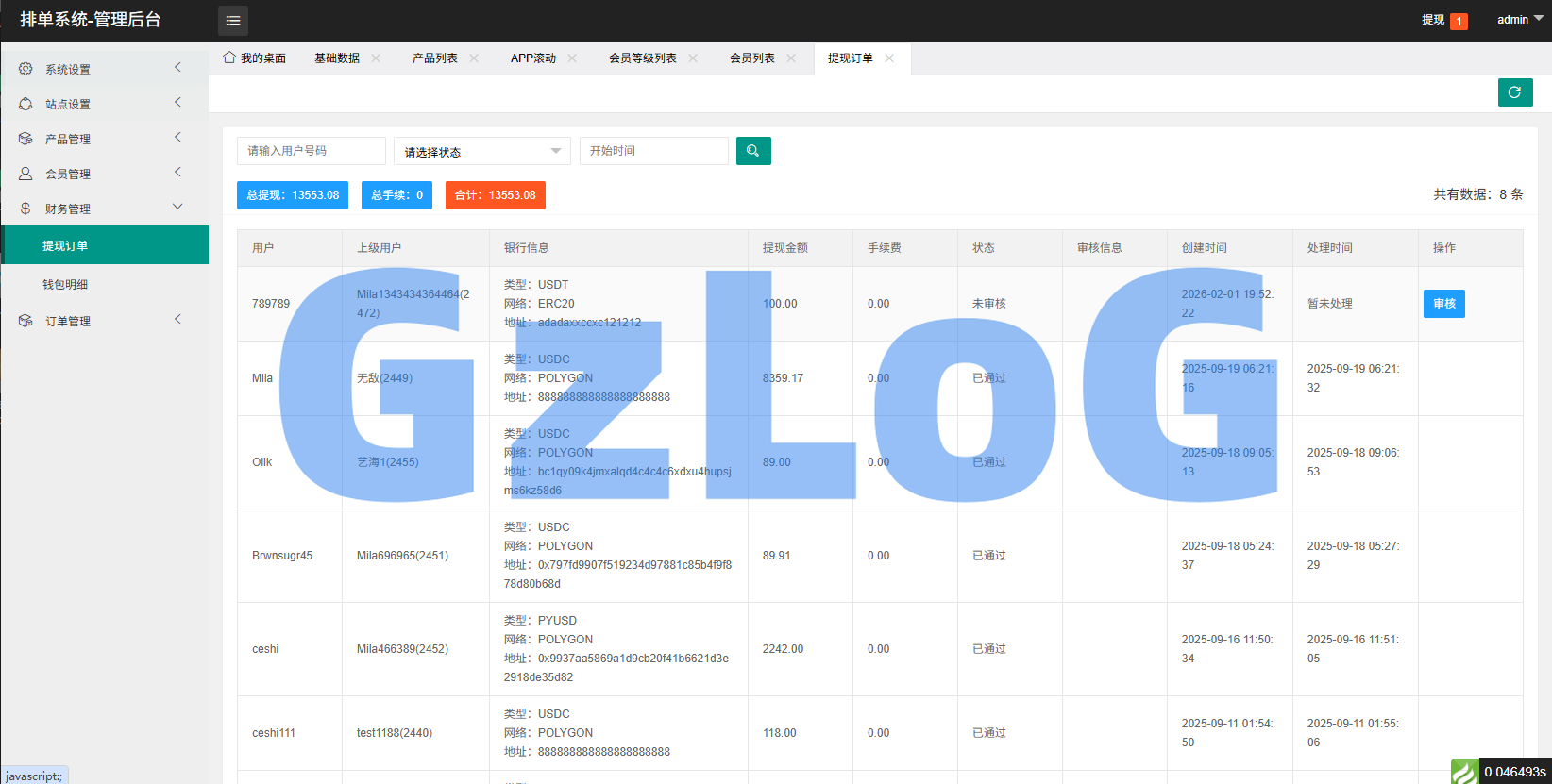Open 钱包明细 in the sidebar
The width and height of the screenshot is (1552, 784).
click(x=65, y=284)
